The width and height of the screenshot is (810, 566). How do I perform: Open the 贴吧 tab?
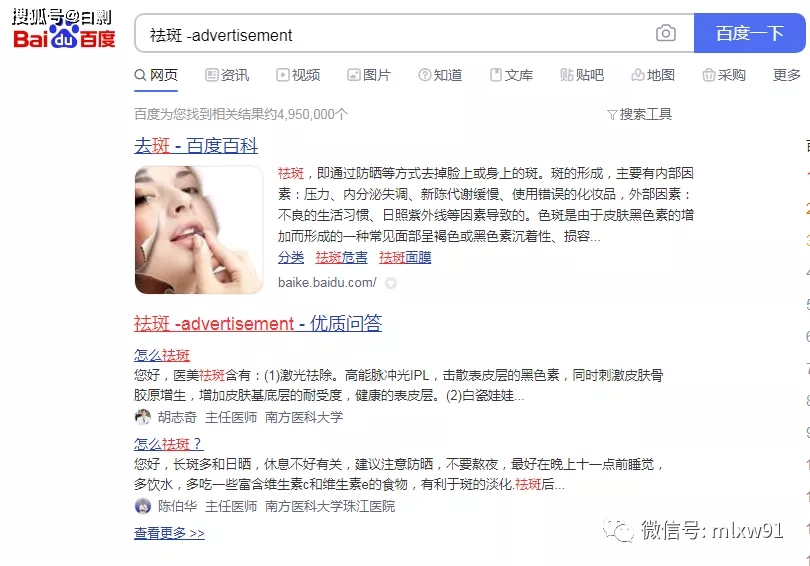582,75
